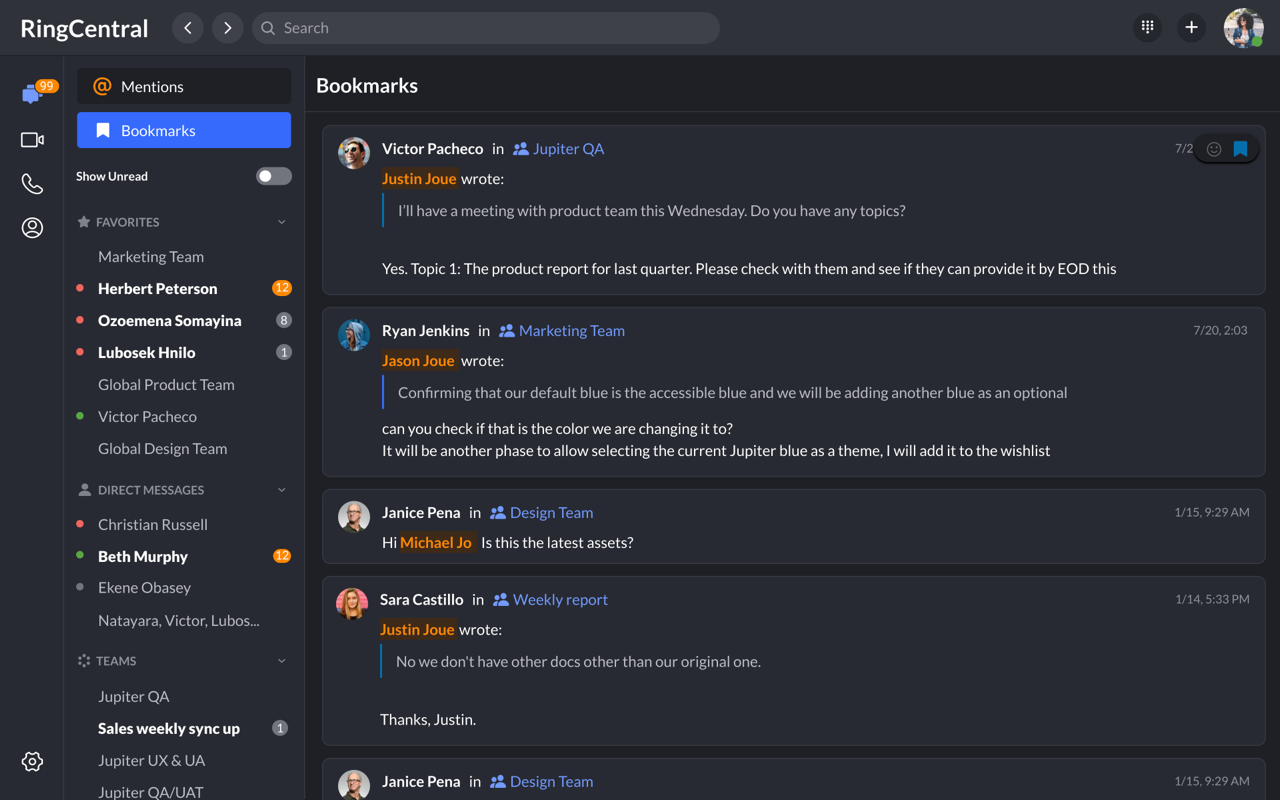The width and height of the screenshot is (1280, 800).
Task: Add emoji reaction to Victor Pacheco's message
Action: click(x=1214, y=149)
